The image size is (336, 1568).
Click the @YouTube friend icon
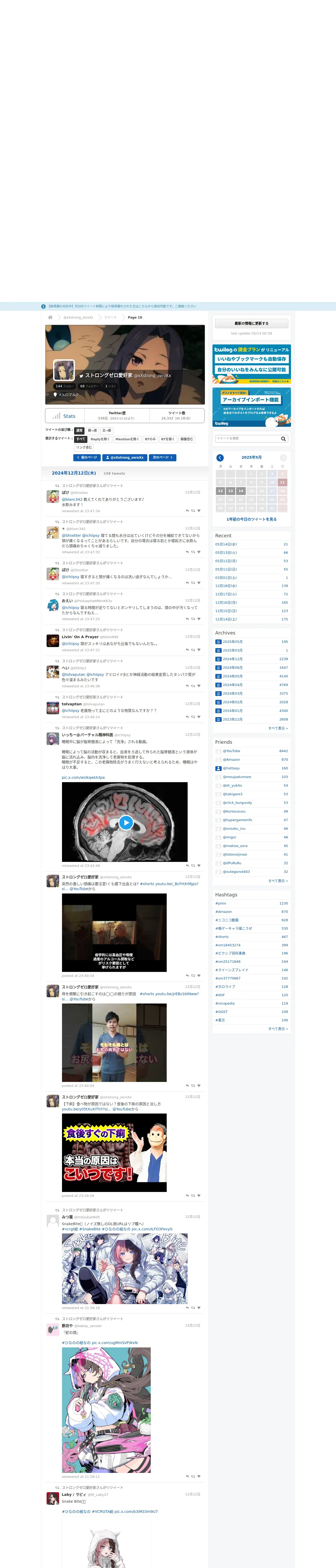pos(218,751)
